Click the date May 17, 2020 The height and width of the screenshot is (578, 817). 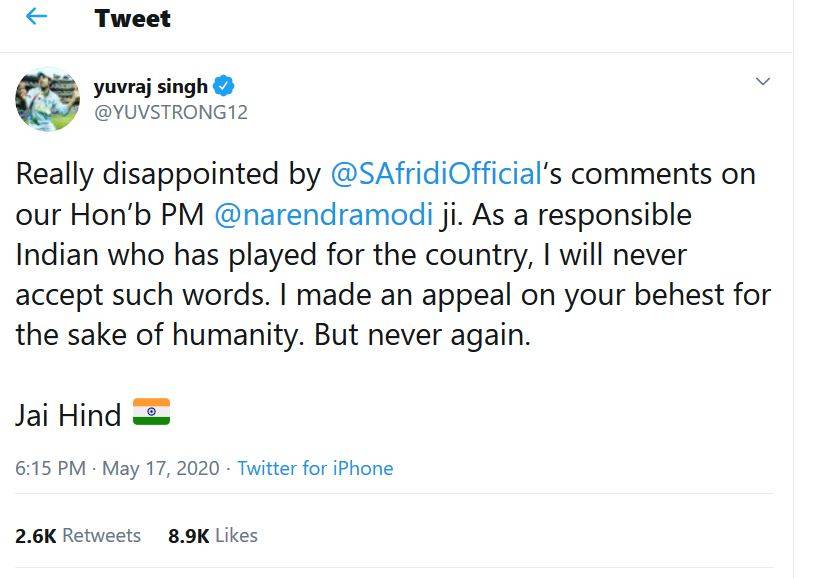pos(156,467)
